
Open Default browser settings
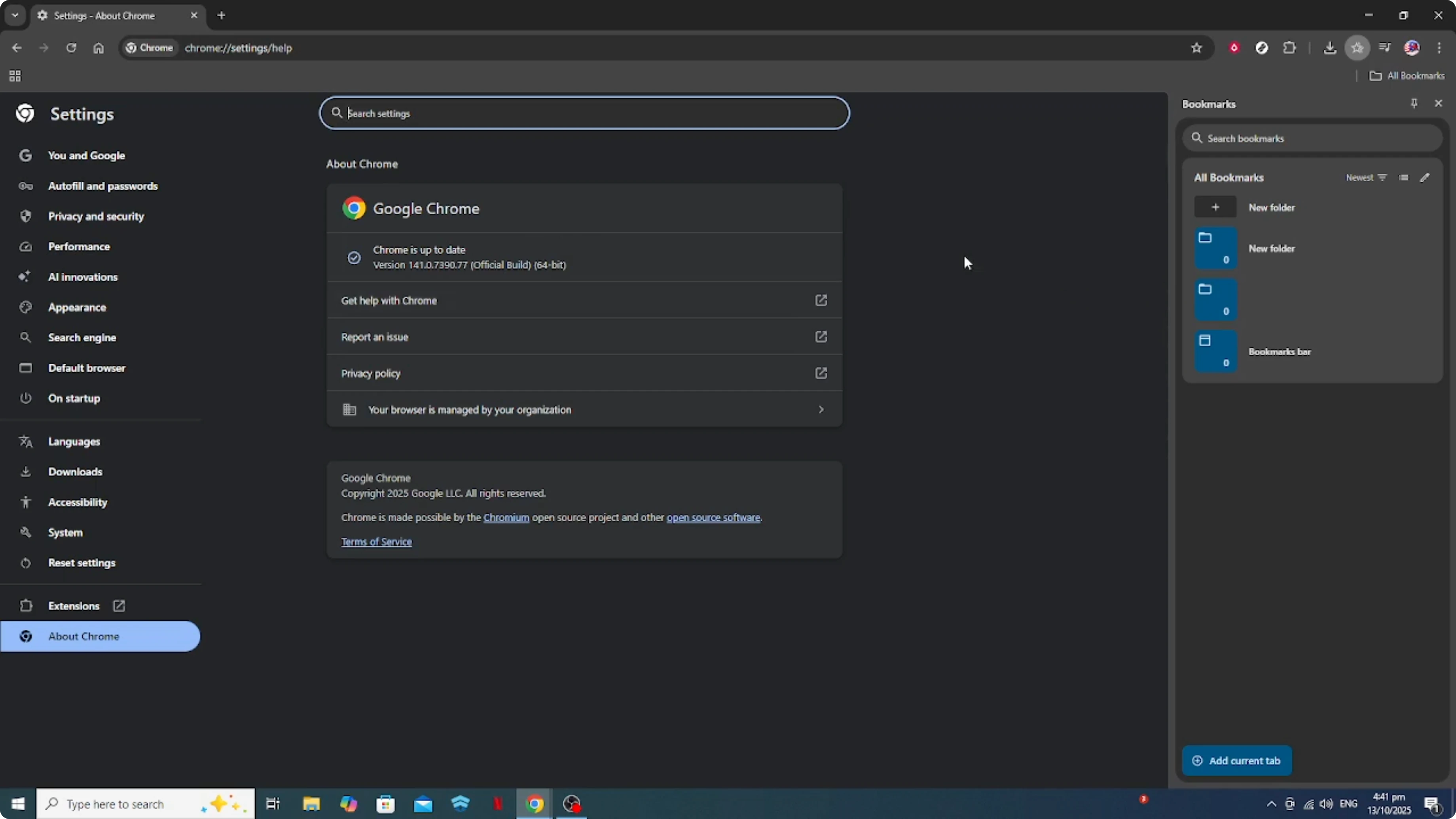tap(87, 368)
